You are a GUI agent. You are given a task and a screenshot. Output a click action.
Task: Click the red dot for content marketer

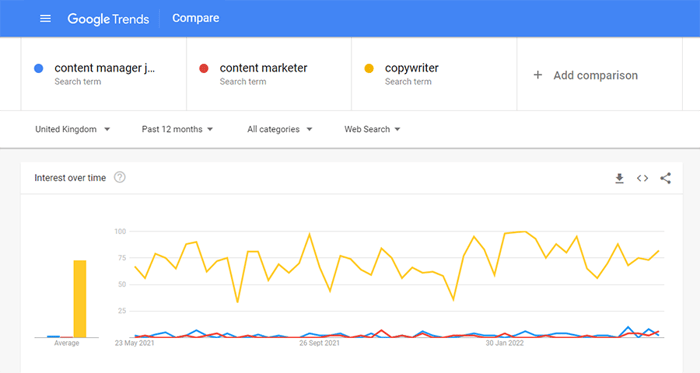(204, 68)
